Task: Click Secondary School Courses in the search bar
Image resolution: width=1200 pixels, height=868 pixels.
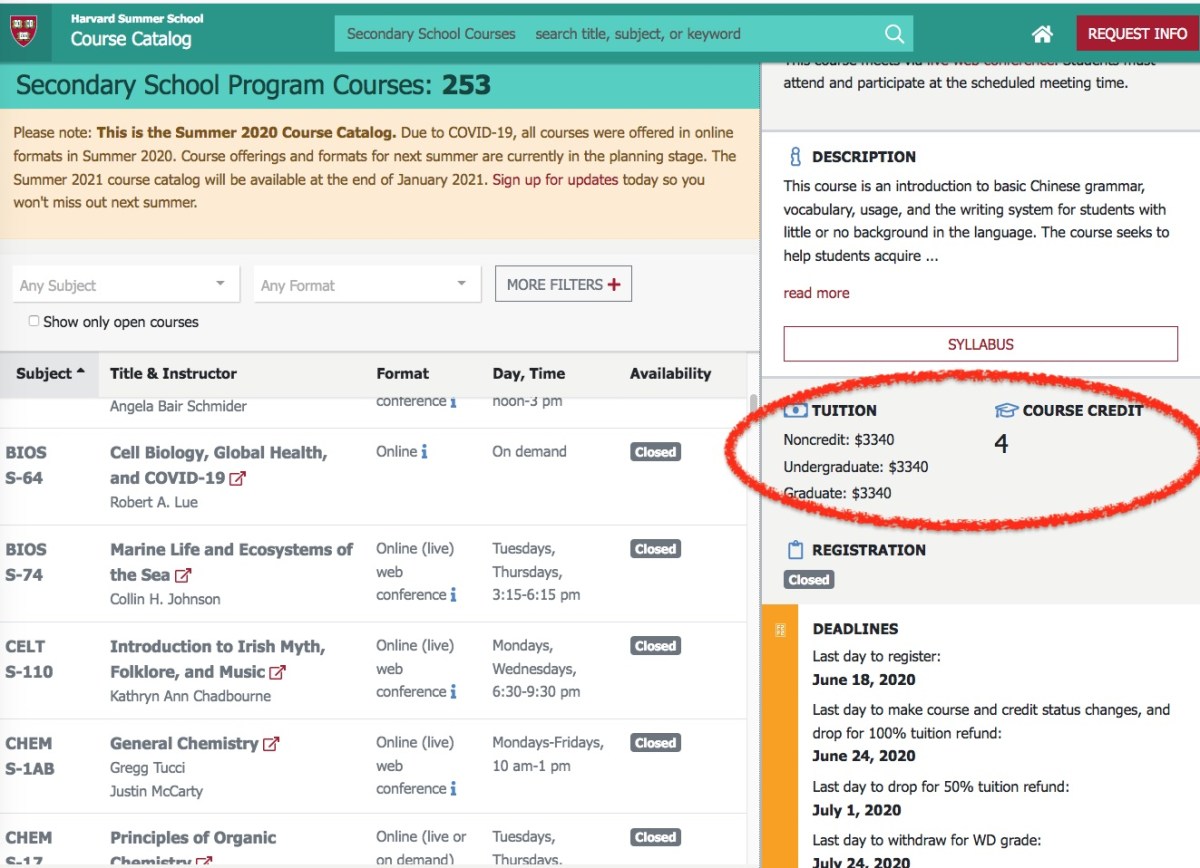Action: [428, 33]
